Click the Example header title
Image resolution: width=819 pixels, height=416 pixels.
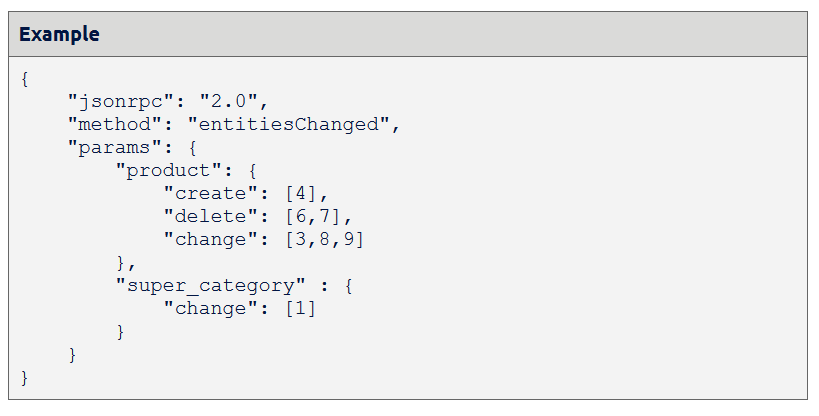(x=59, y=34)
